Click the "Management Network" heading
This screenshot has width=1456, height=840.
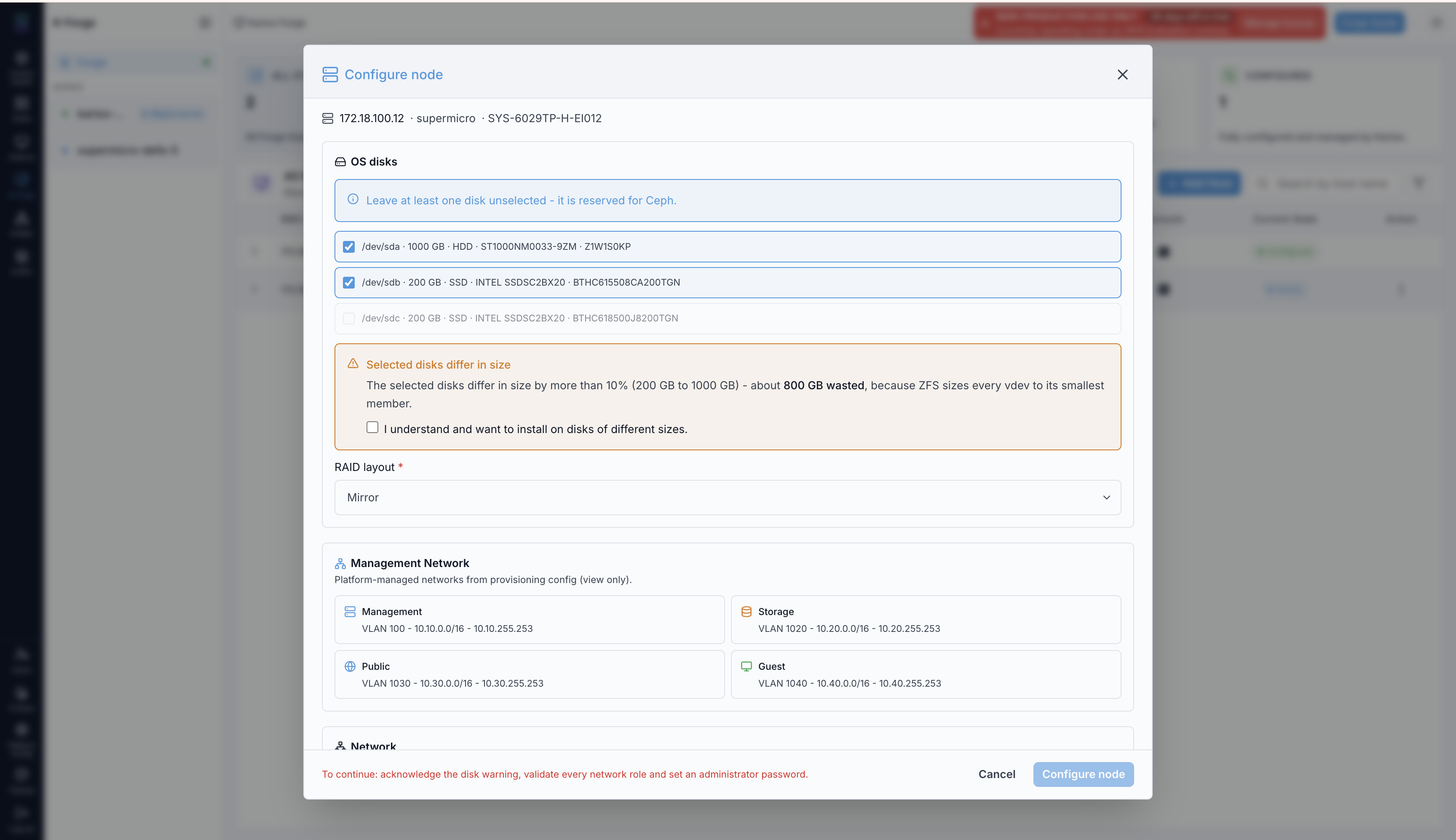point(410,563)
